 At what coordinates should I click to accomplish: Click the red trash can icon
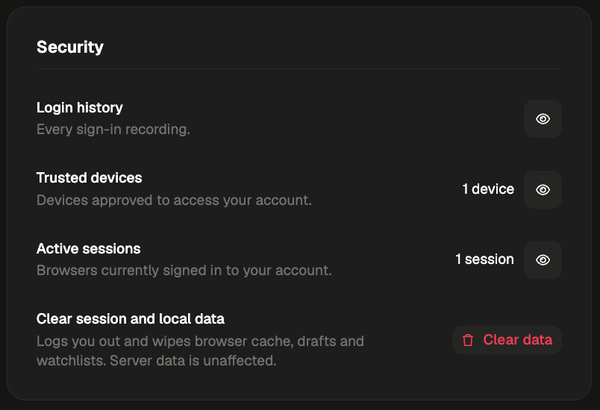[x=468, y=340]
